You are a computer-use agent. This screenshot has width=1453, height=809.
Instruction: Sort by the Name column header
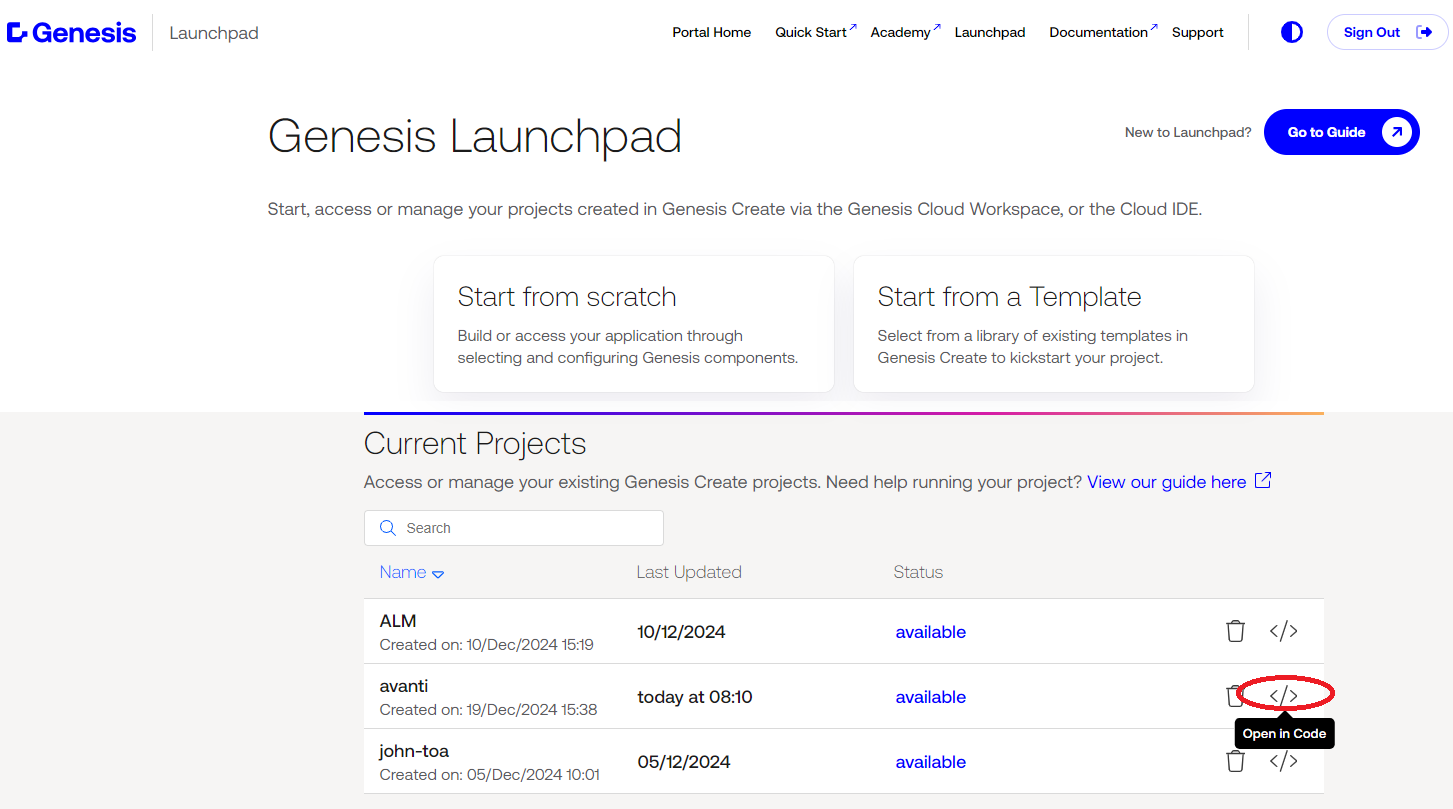pos(411,572)
